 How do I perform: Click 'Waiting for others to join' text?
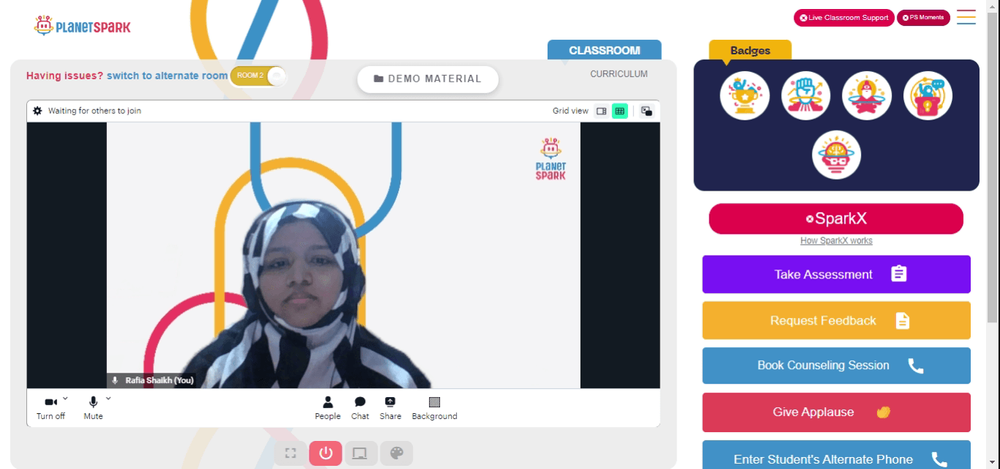(x=94, y=111)
